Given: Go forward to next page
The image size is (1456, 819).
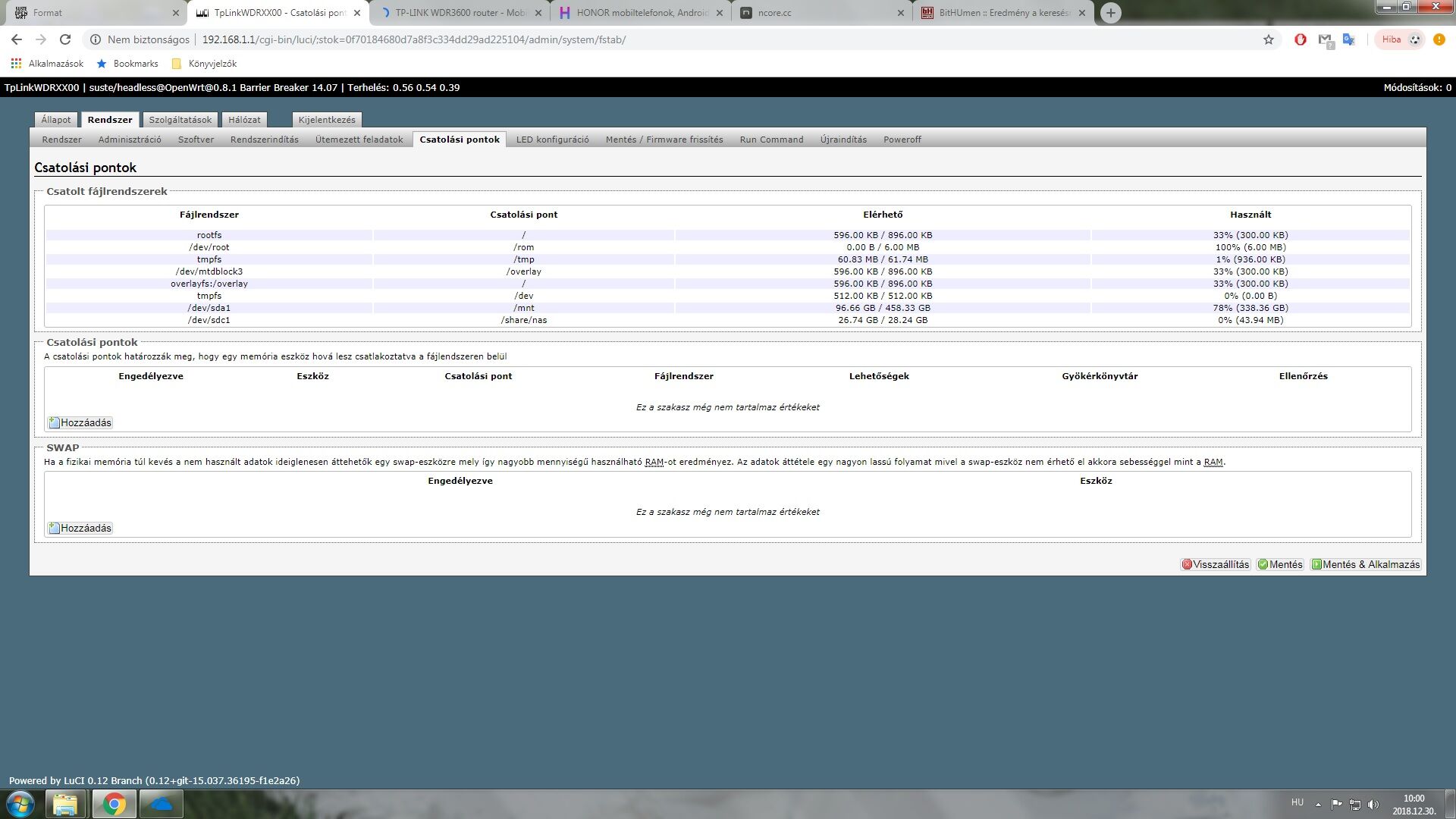Looking at the screenshot, I should (x=41, y=39).
